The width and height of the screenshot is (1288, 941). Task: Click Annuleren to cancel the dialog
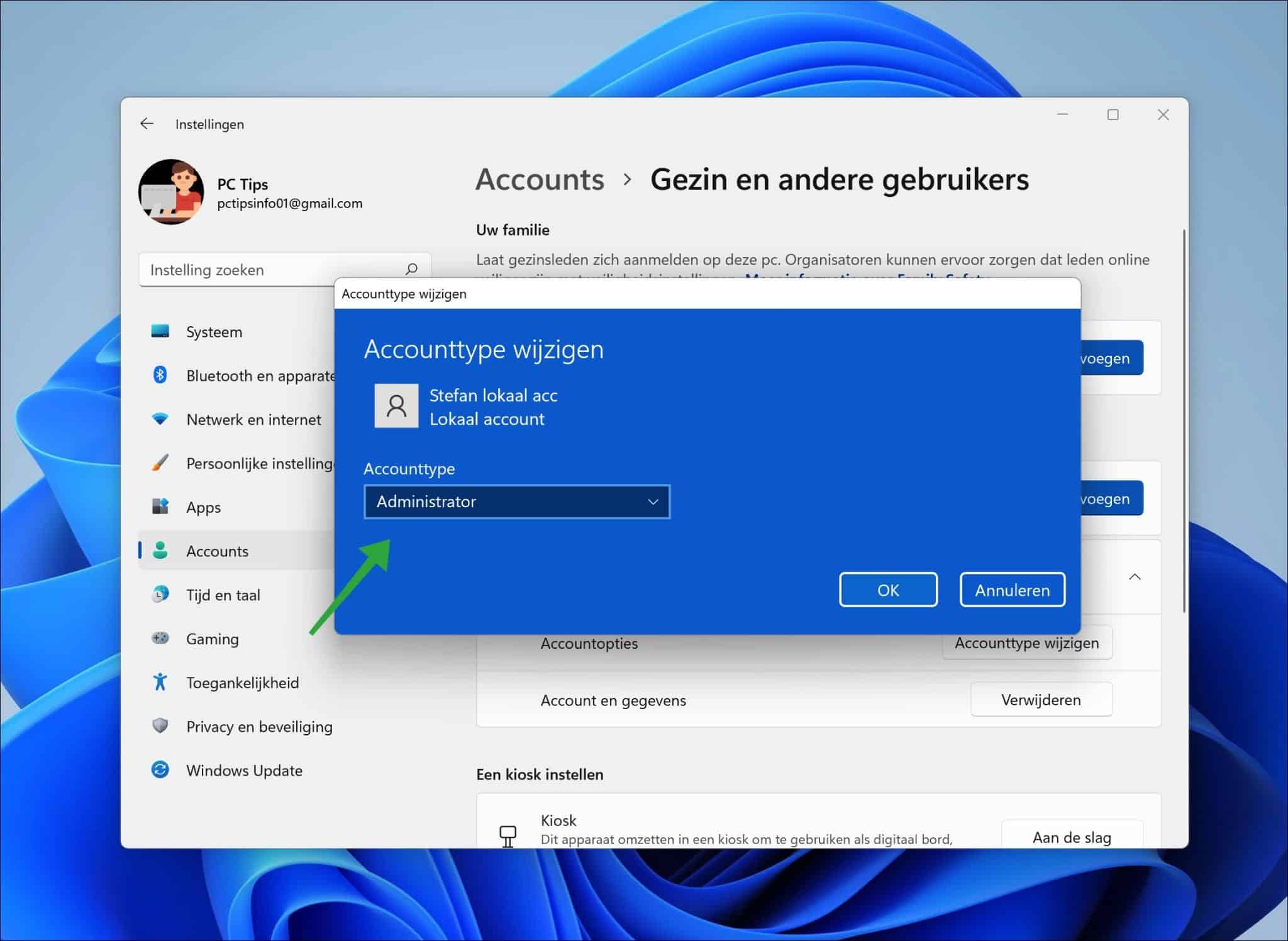(1012, 590)
